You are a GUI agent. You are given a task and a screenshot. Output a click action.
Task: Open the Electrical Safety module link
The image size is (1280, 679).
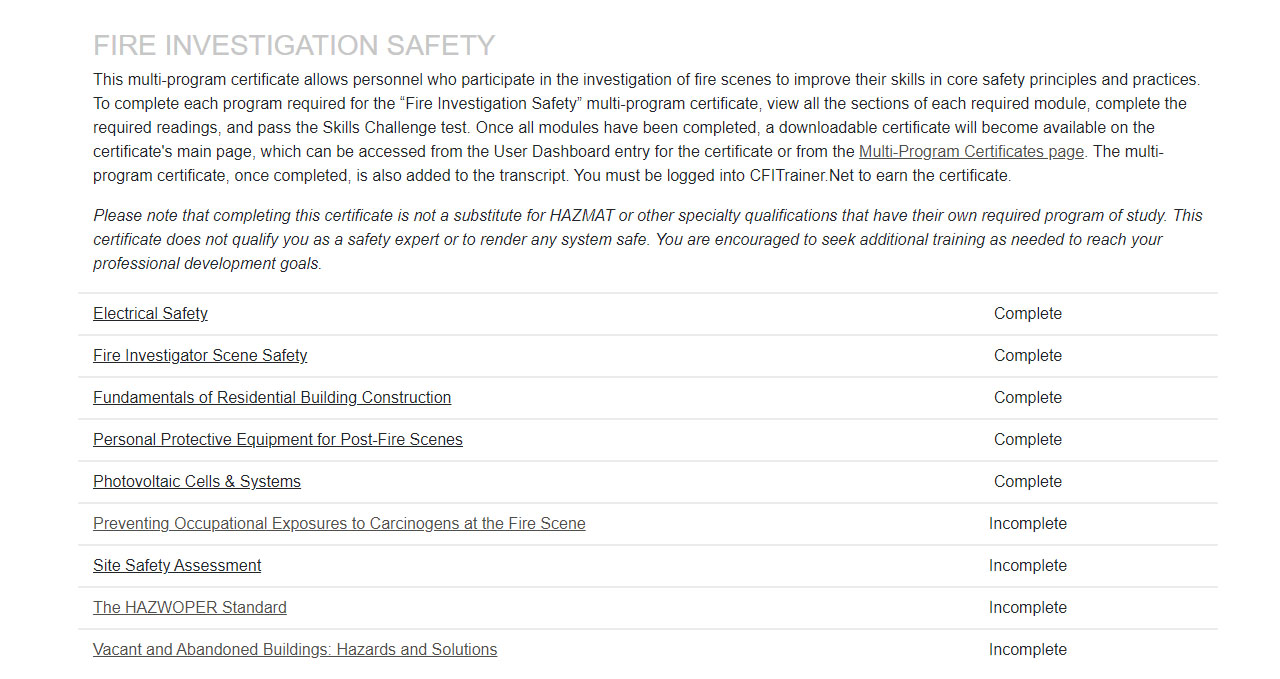click(150, 313)
